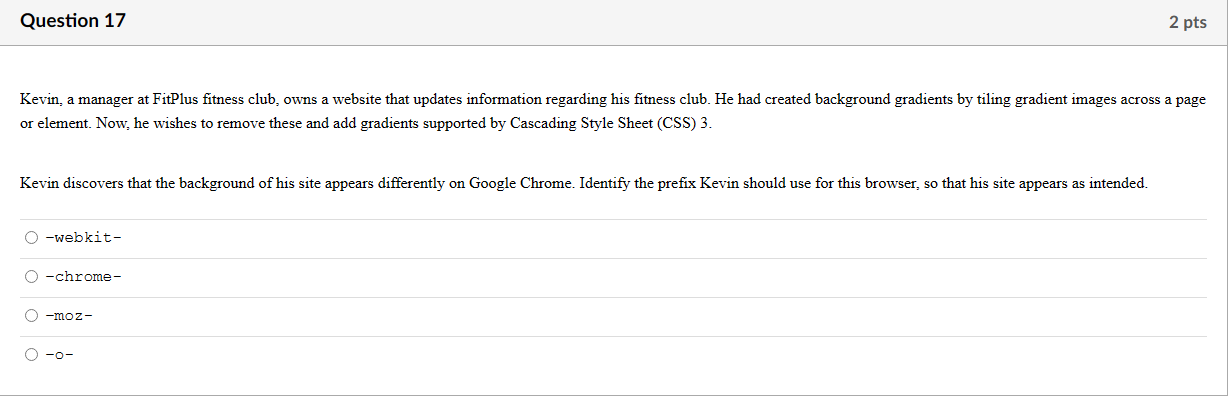Click the word discovers in the second paragraph
The width and height of the screenshot is (1228, 396).
[x=87, y=185]
